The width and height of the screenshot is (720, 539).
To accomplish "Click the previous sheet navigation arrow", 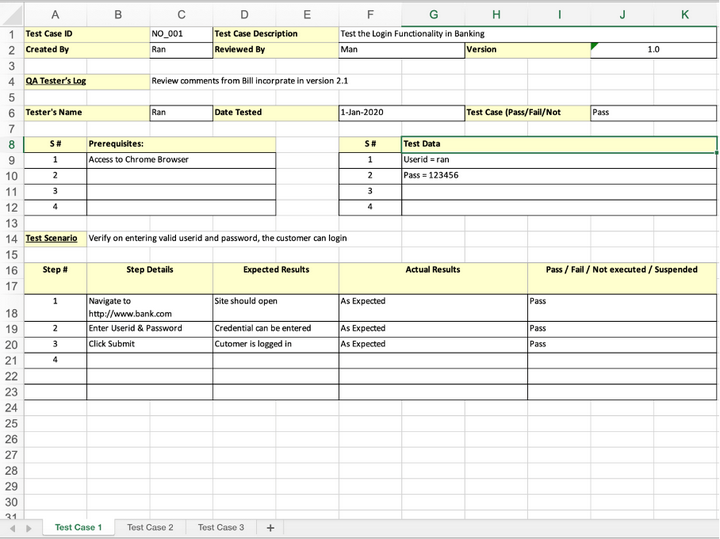I will coord(13,528).
